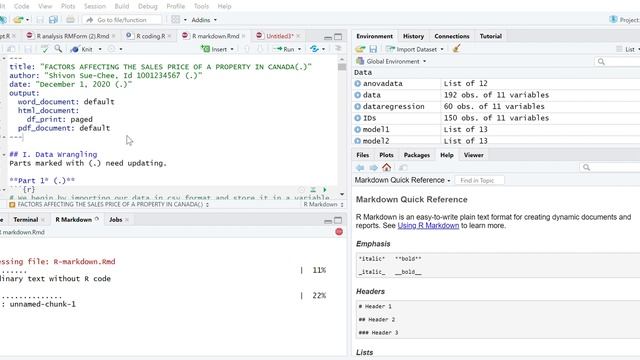
Task: Open chunk options gear icon
Action: tap(302, 190)
